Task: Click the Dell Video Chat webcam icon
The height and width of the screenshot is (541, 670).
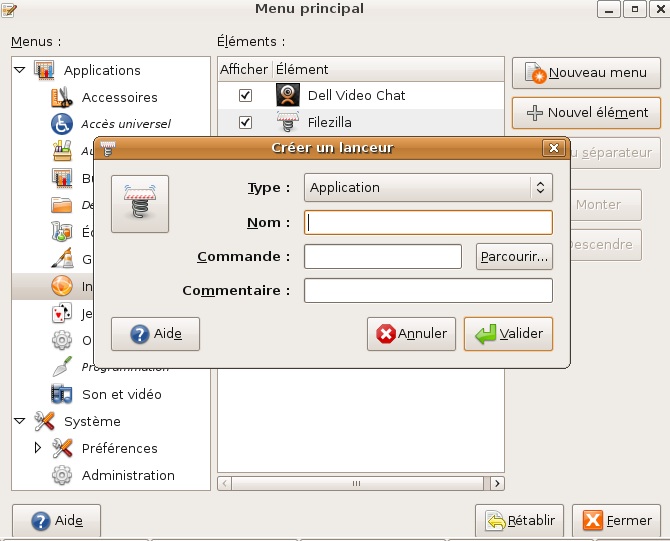Action: click(288, 95)
